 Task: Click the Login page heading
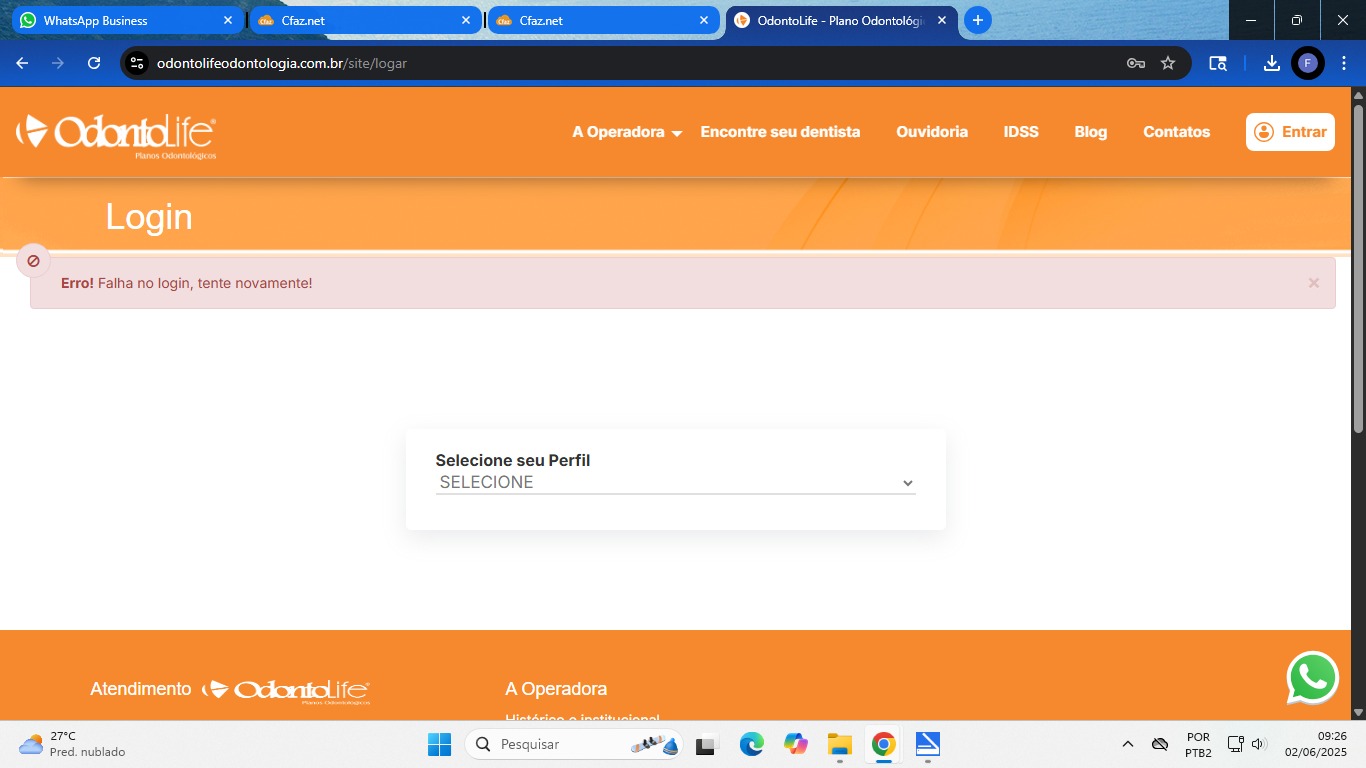[149, 217]
